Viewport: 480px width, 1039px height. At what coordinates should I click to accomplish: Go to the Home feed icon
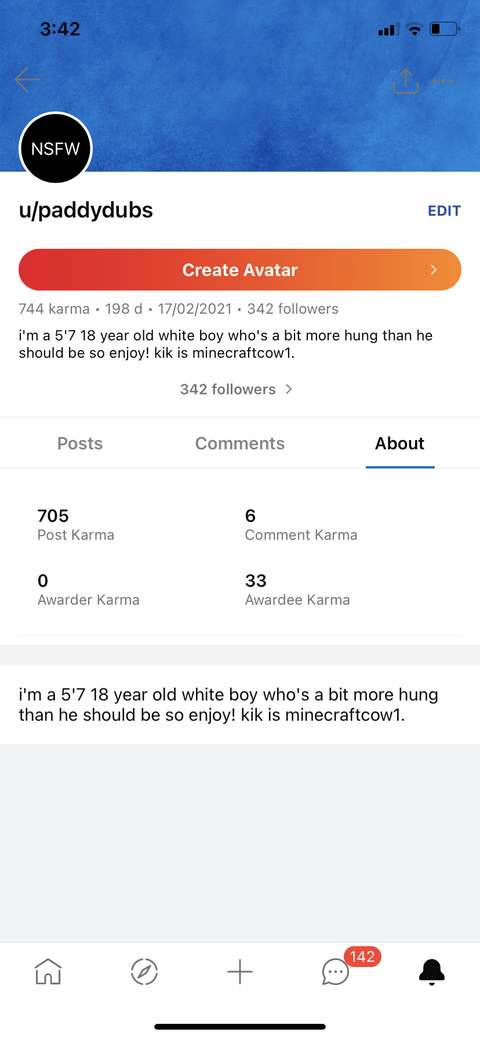click(x=48, y=972)
